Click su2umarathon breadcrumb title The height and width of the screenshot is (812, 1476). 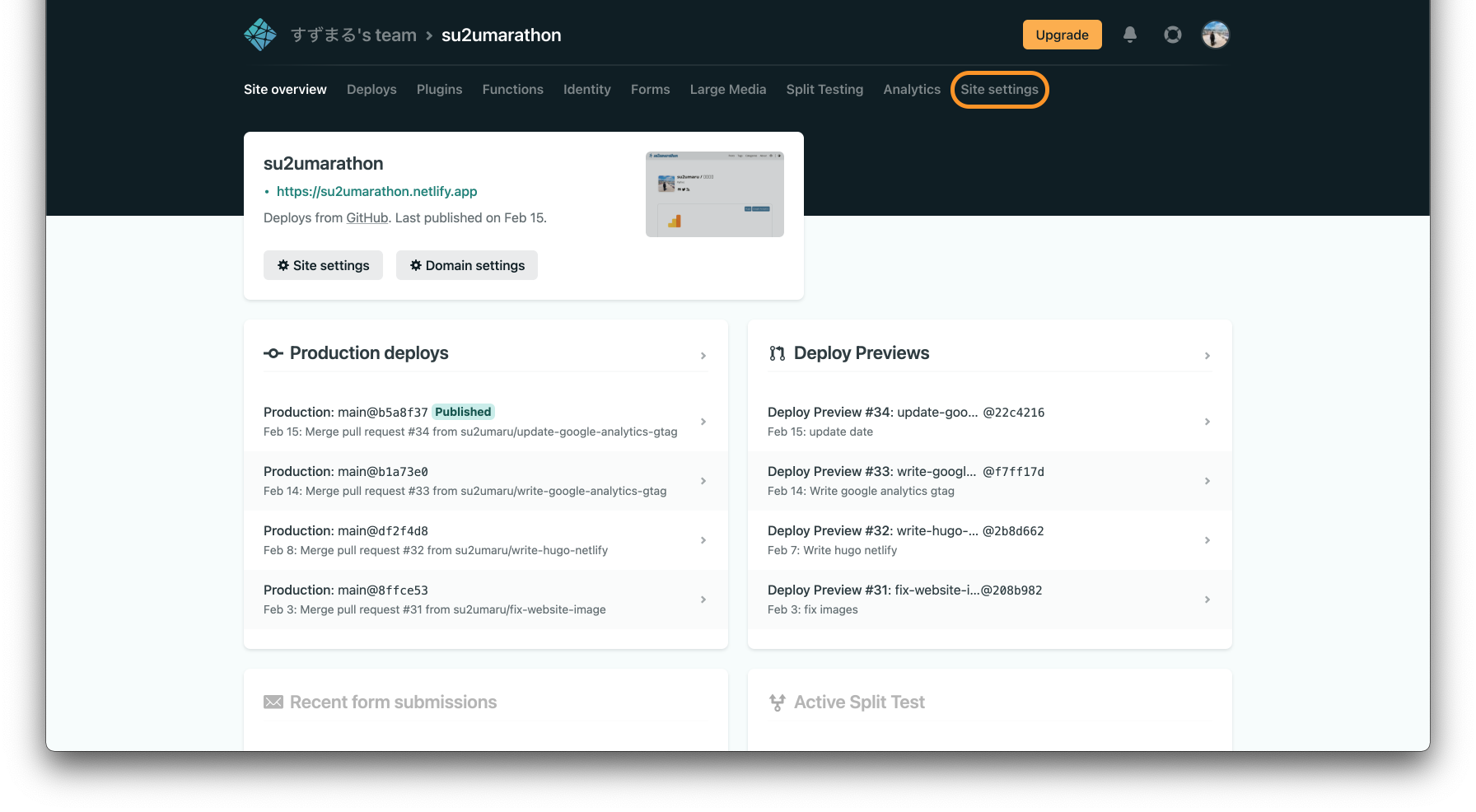(502, 35)
